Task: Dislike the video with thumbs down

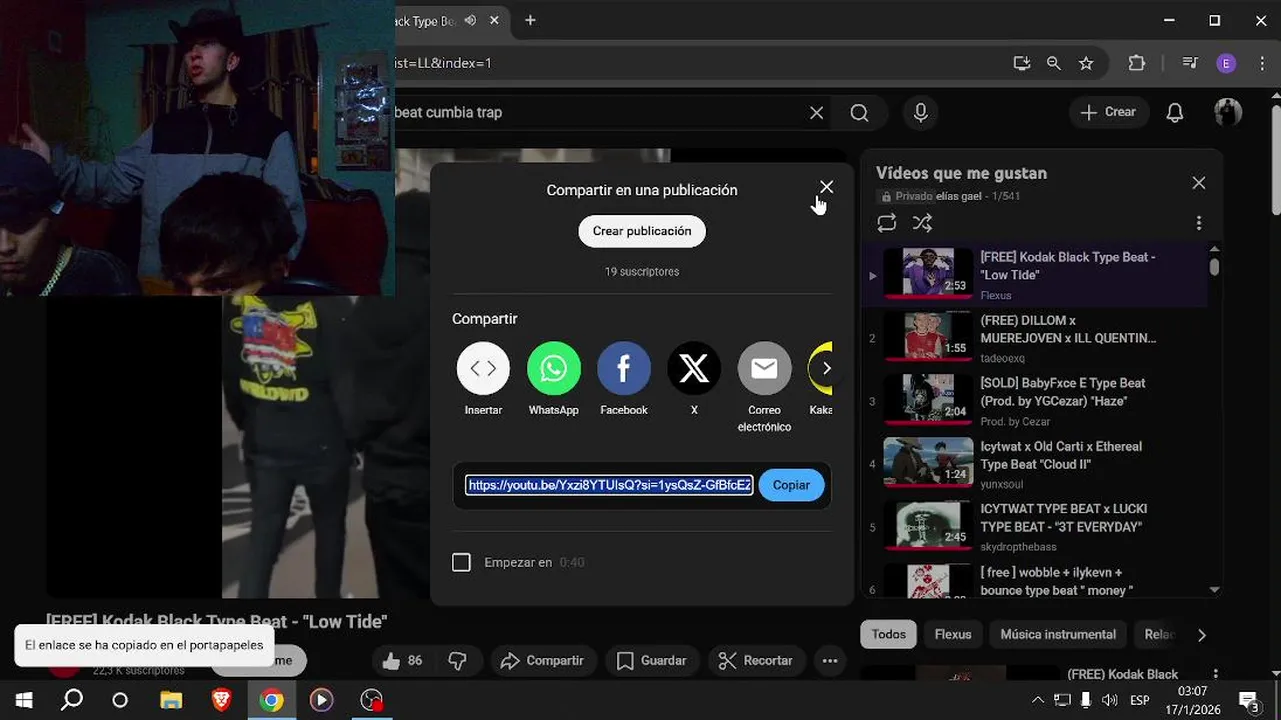Action: point(457,660)
